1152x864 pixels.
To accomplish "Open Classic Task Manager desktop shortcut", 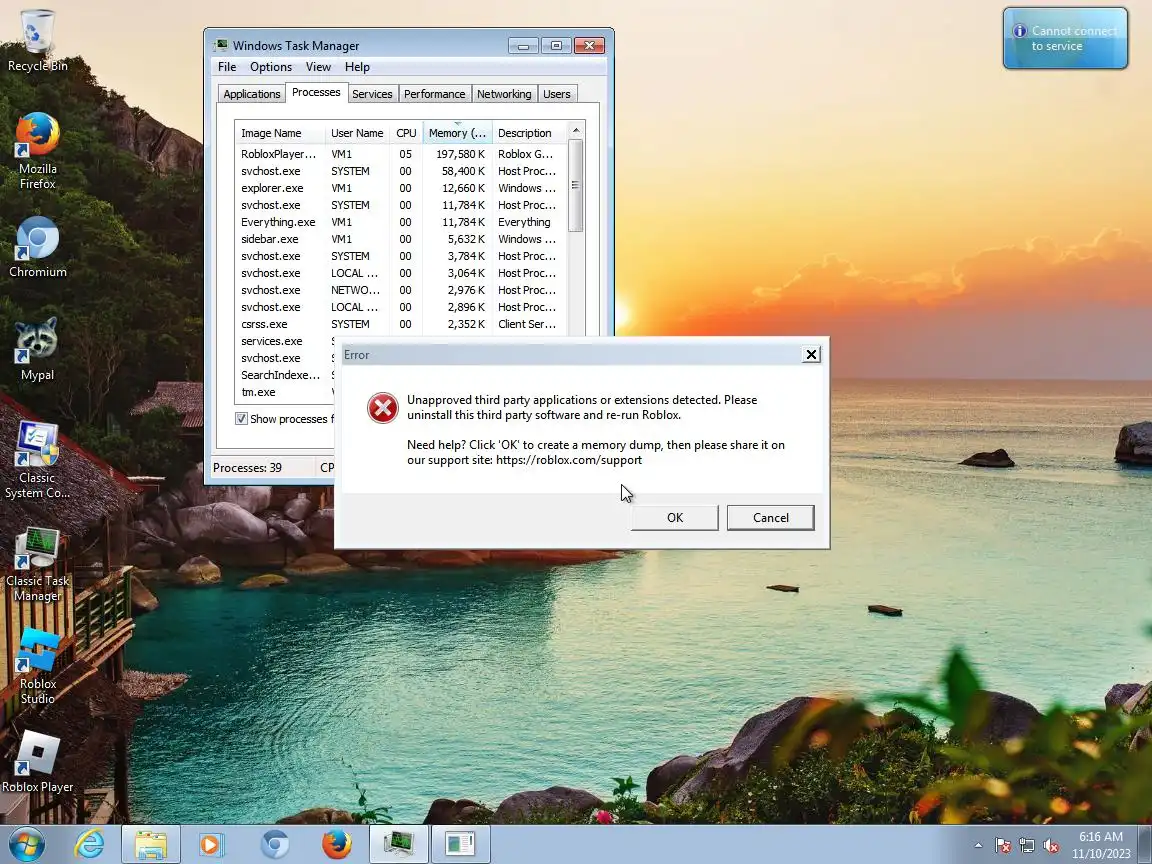I will tap(37, 564).
